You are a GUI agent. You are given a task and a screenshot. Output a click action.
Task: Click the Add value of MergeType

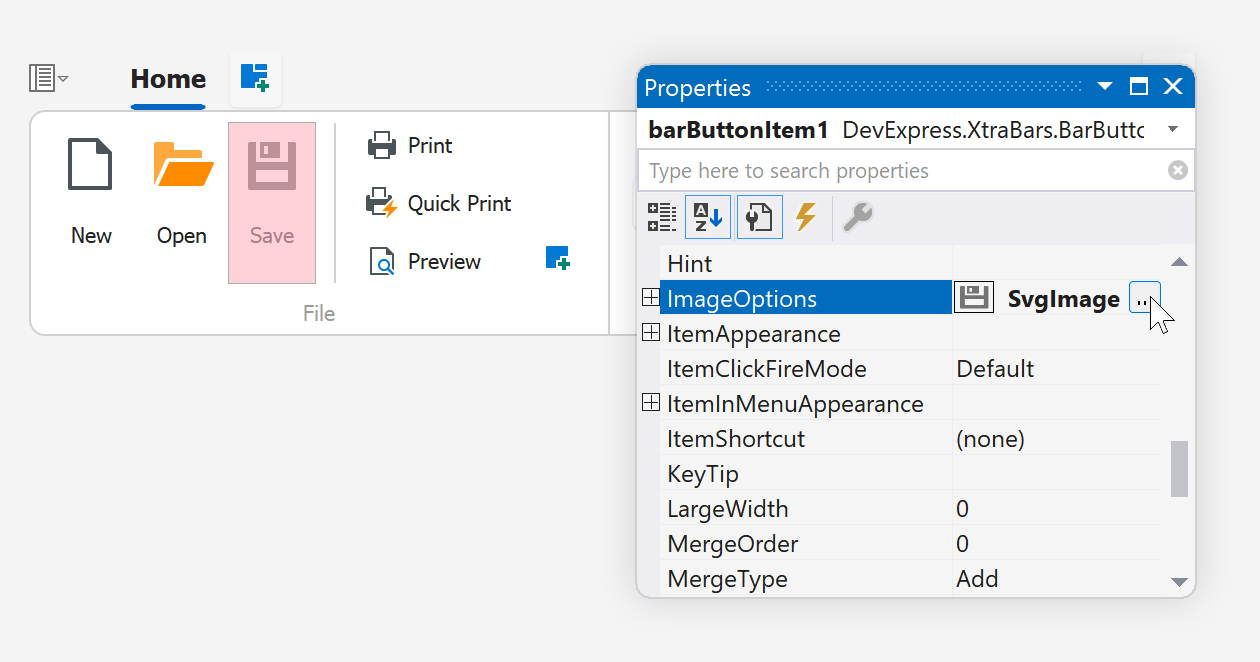tap(977, 579)
